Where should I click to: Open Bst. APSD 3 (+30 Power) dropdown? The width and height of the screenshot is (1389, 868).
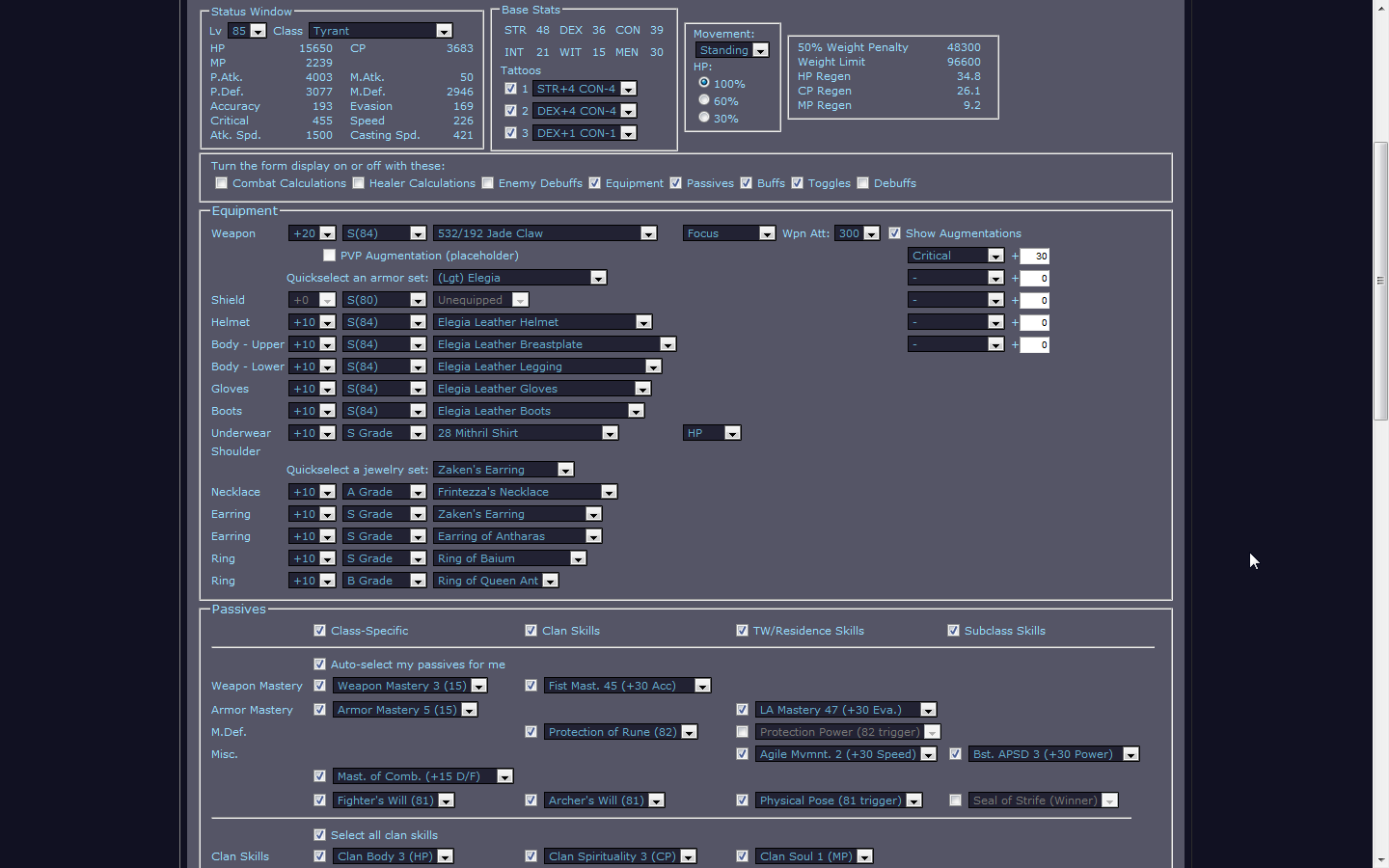coord(1053,754)
